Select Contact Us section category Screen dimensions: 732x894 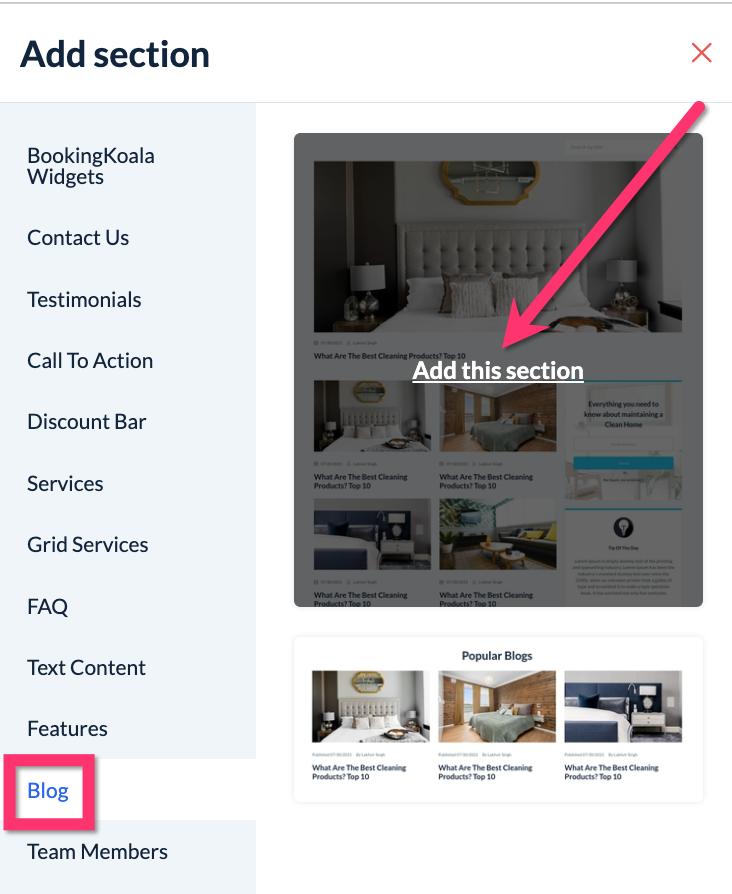[78, 238]
